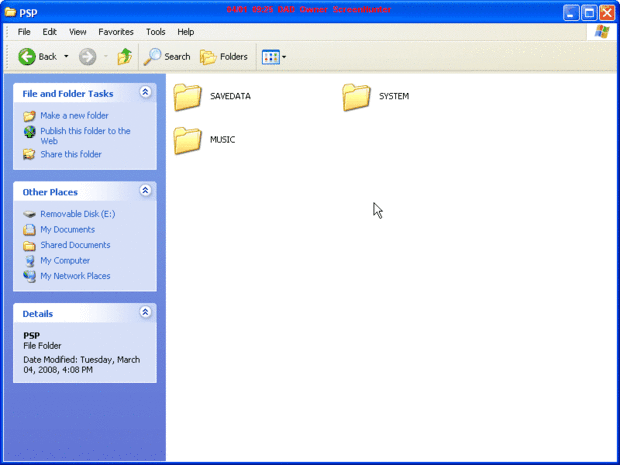Viewport: 620px width, 465px height.
Task: Open the My Computer link
Action: [x=65, y=261]
